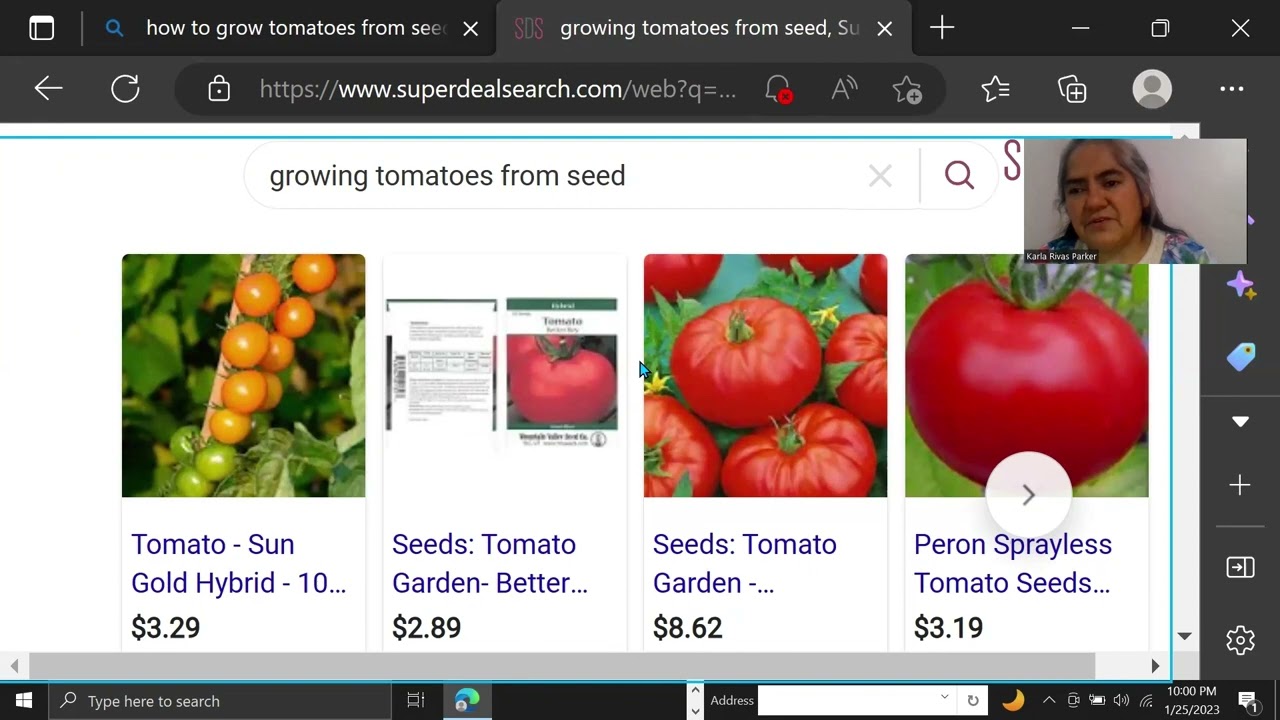1280x720 pixels.
Task: Add a sidebar app with plus
Action: tap(1240, 486)
